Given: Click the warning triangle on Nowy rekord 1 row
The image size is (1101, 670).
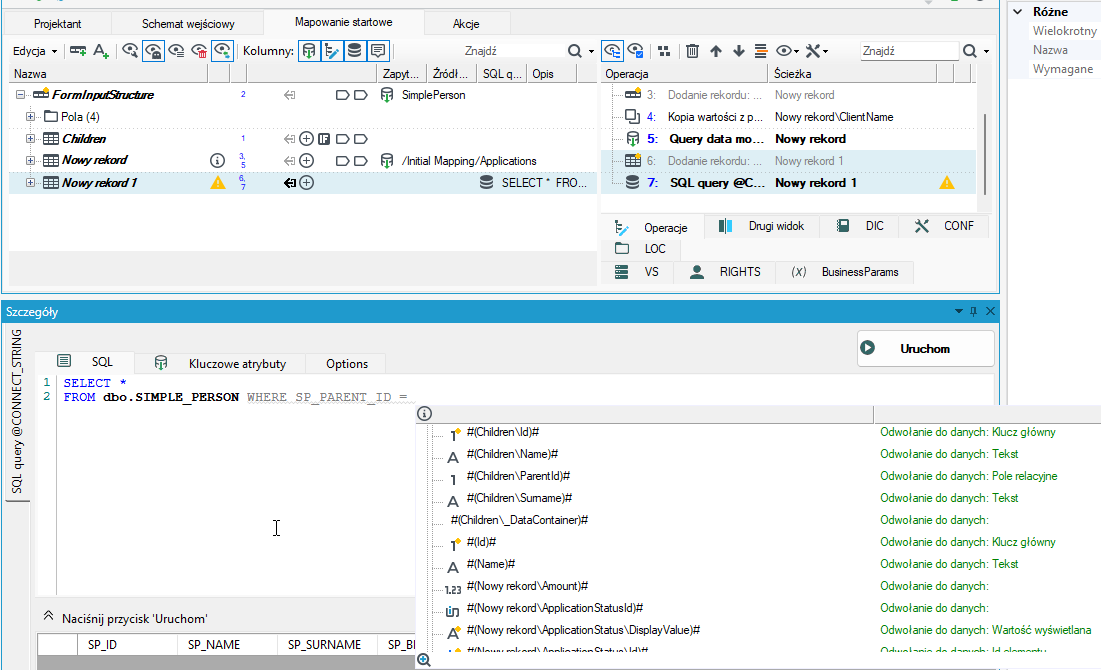Looking at the screenshot, I should point(218,183).
